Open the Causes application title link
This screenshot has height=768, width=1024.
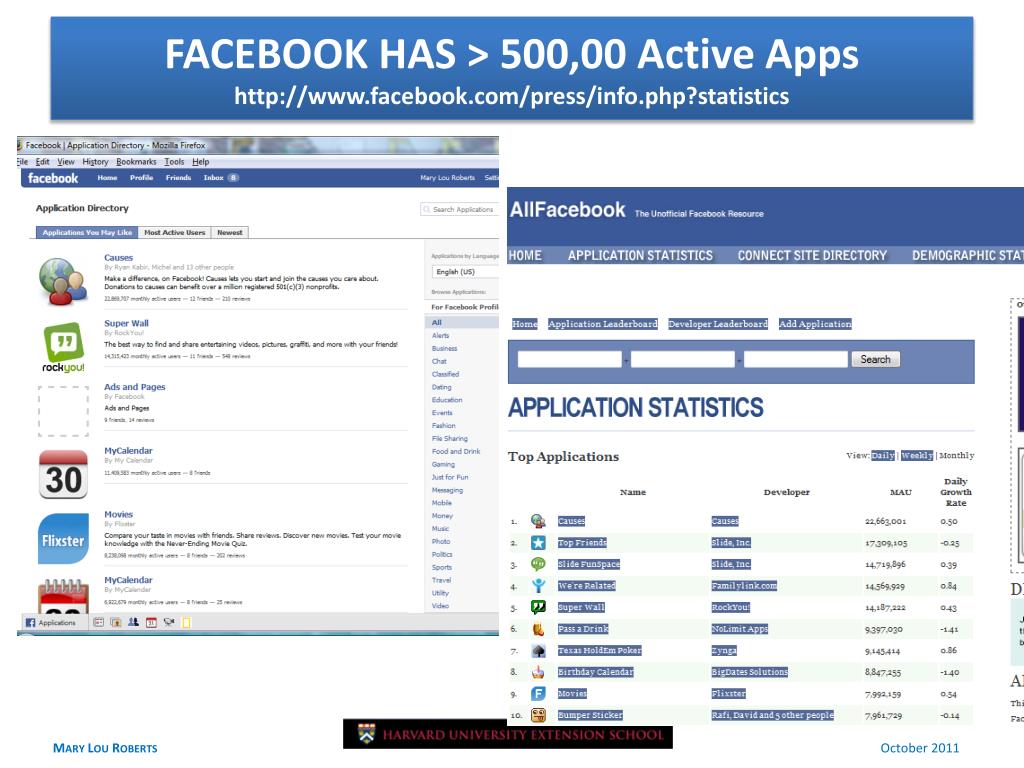click(118, 257)
